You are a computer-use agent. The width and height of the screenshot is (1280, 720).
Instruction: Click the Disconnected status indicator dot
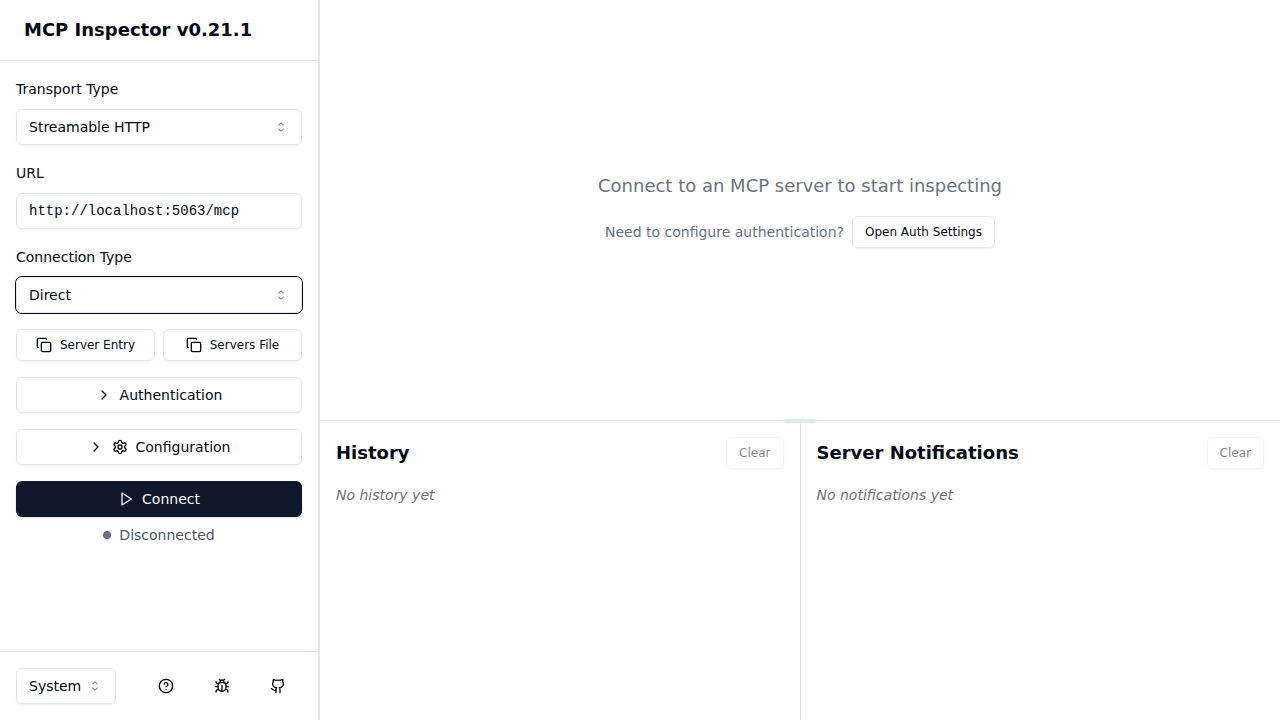[107, 534]
